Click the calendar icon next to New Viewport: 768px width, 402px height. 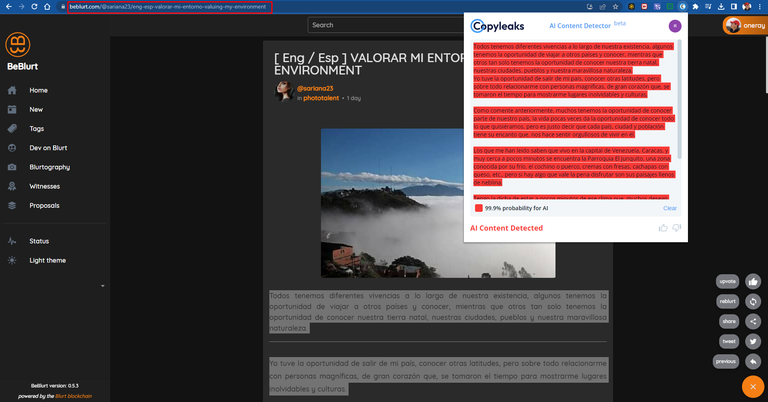coord(12,109)
